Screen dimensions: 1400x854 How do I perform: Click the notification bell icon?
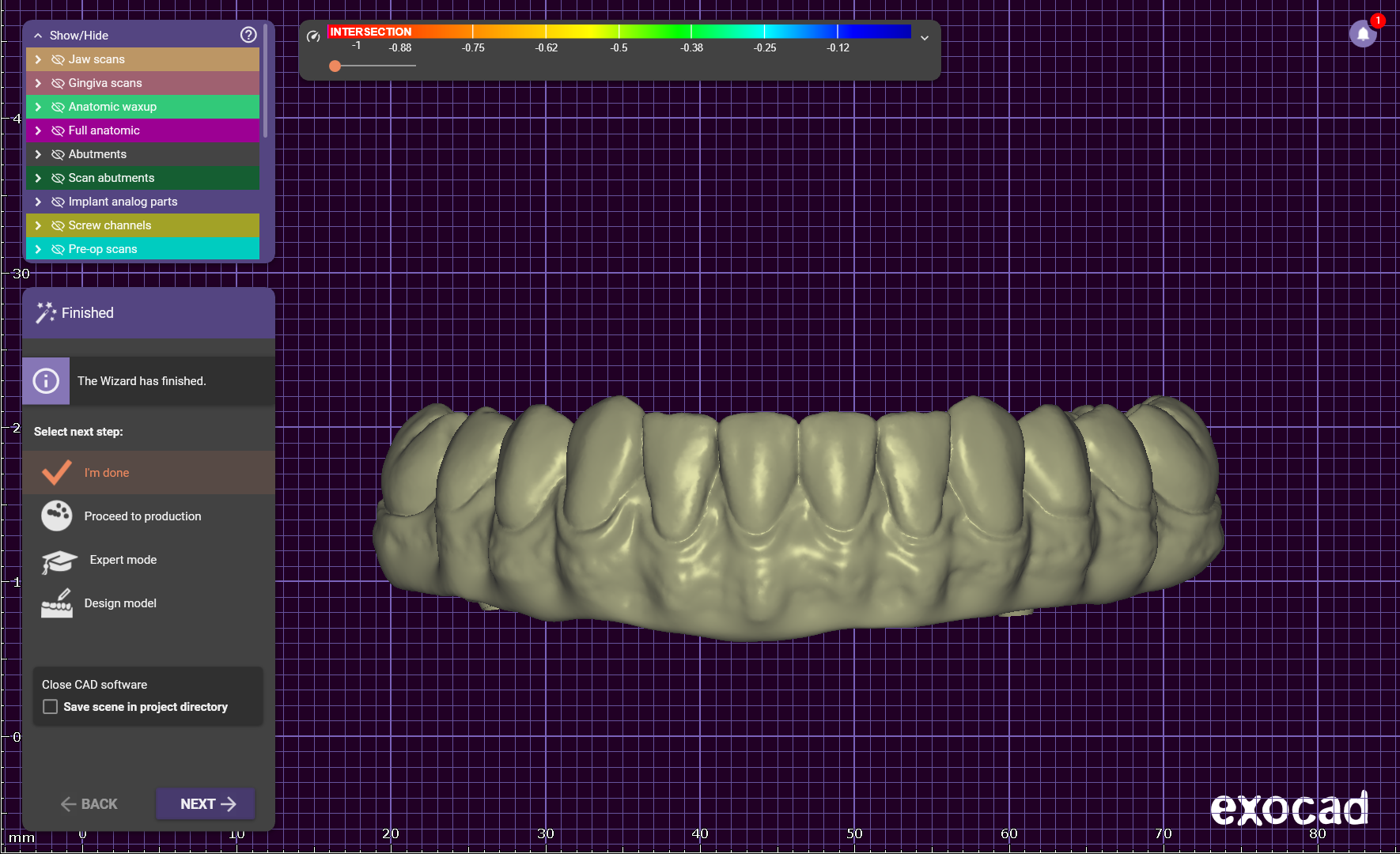click(x=1363, y=34)
